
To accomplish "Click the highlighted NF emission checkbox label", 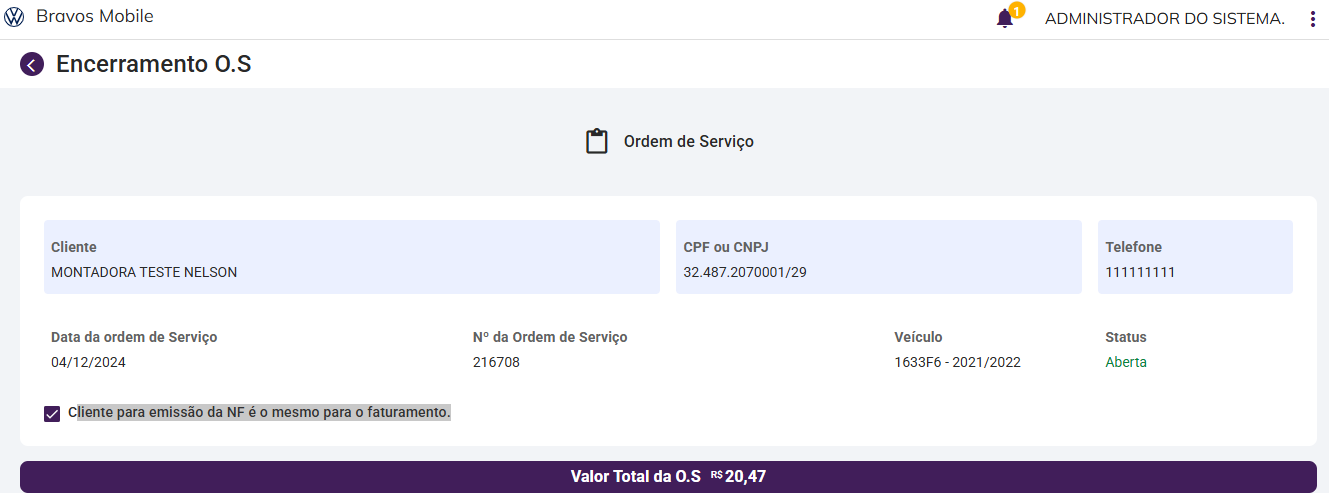I will 260,412.
